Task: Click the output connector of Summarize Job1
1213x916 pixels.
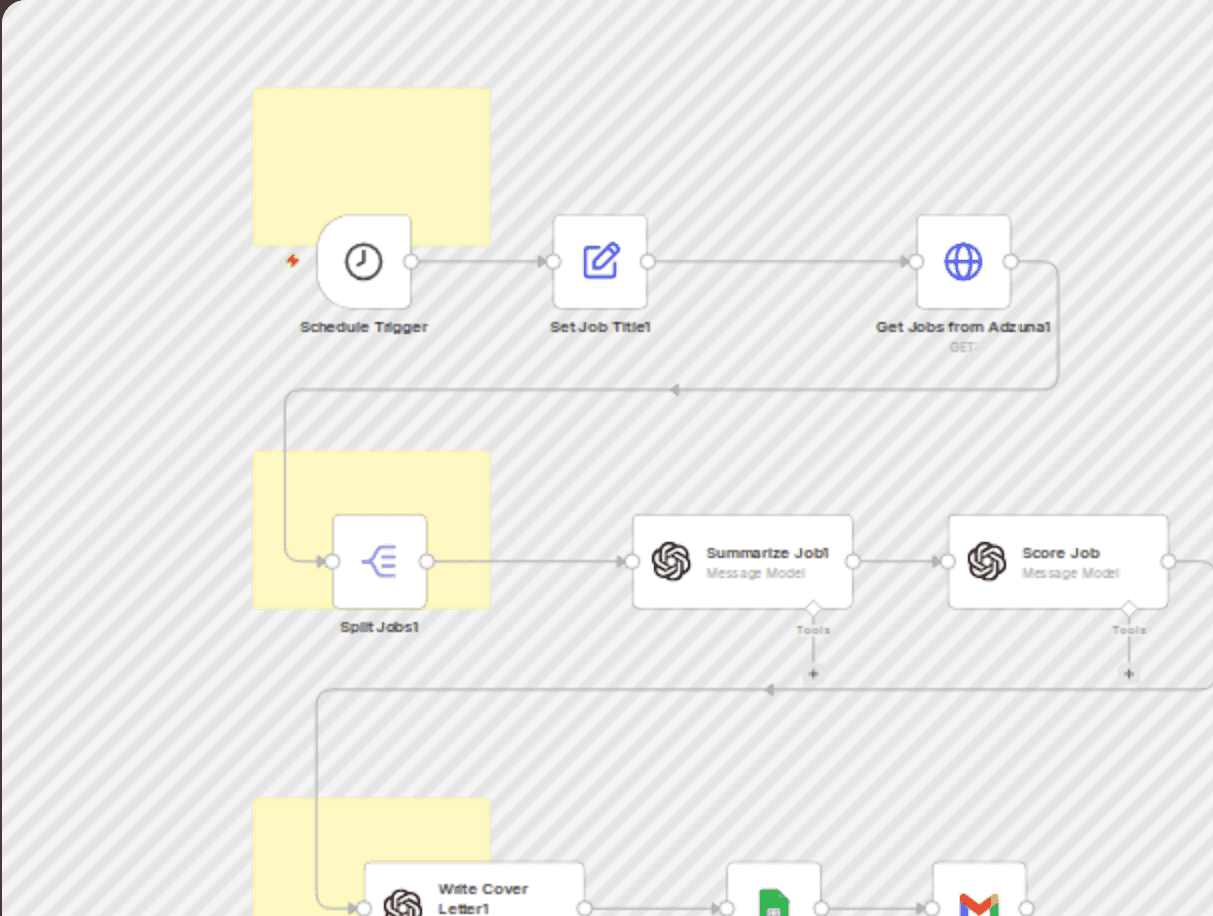Action: [853, 562]
